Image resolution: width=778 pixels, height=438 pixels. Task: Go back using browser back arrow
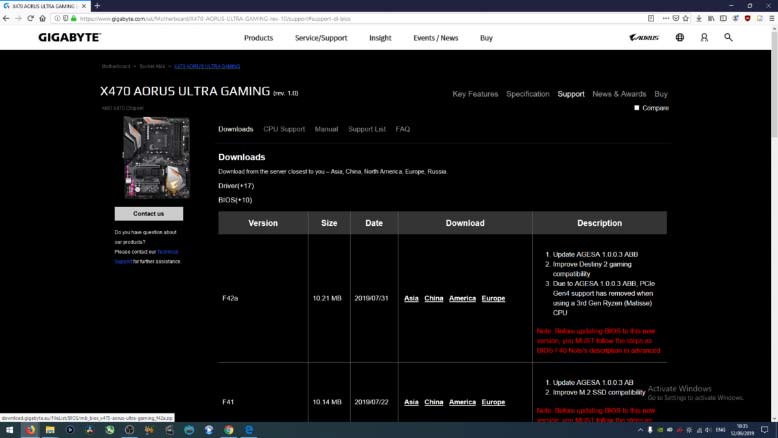pyautogui.click(x=7, y=18)
